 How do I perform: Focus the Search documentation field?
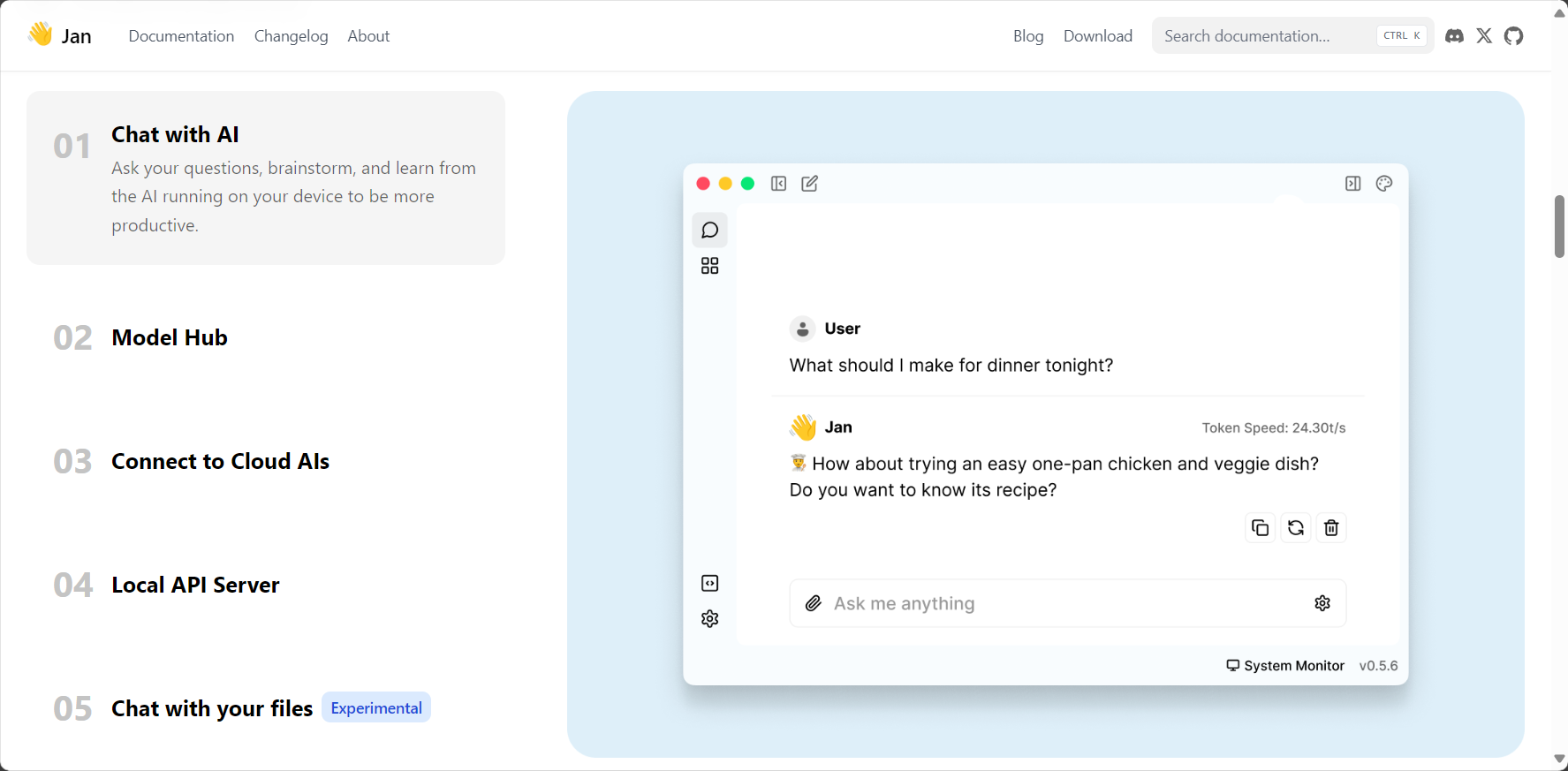[1292, 36]
